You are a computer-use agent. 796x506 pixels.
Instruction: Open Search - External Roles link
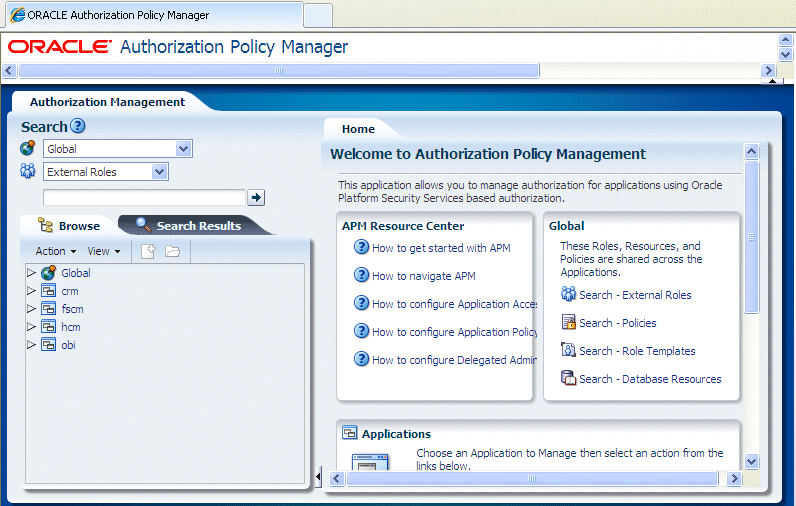coord(635,294)
